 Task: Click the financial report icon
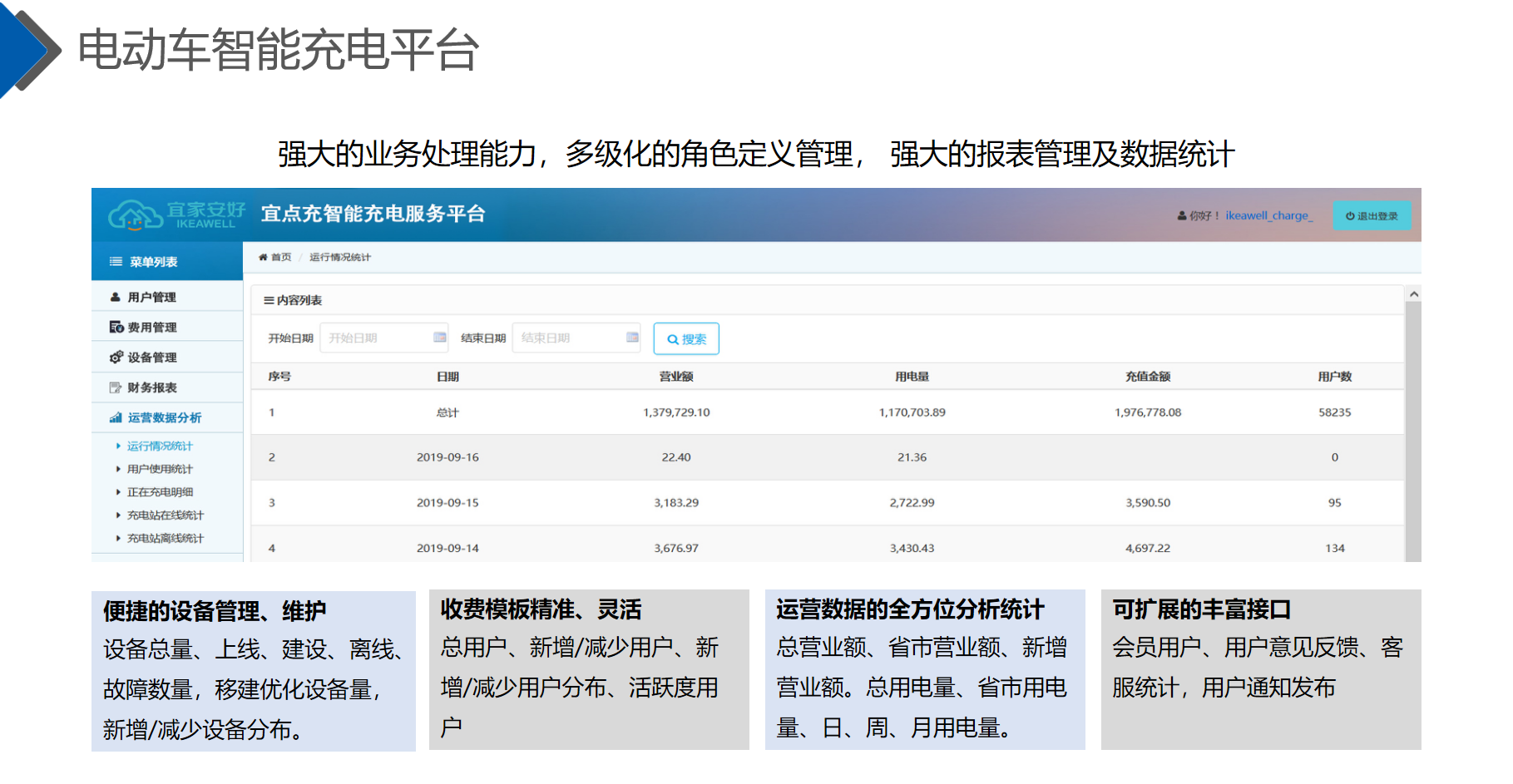[x=116, y=387]
